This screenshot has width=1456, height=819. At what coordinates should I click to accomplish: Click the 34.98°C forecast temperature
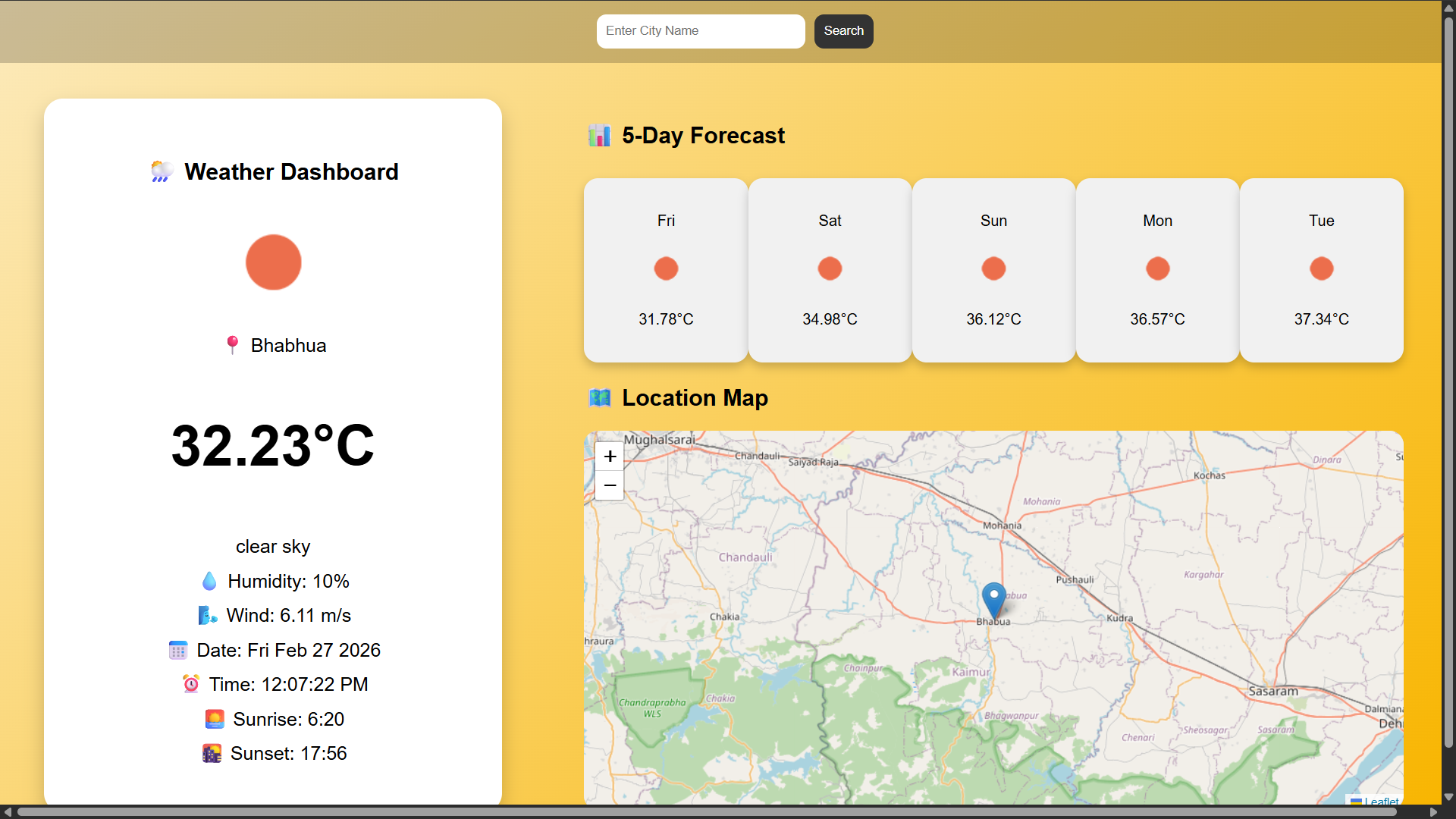(x=830, y=319)
